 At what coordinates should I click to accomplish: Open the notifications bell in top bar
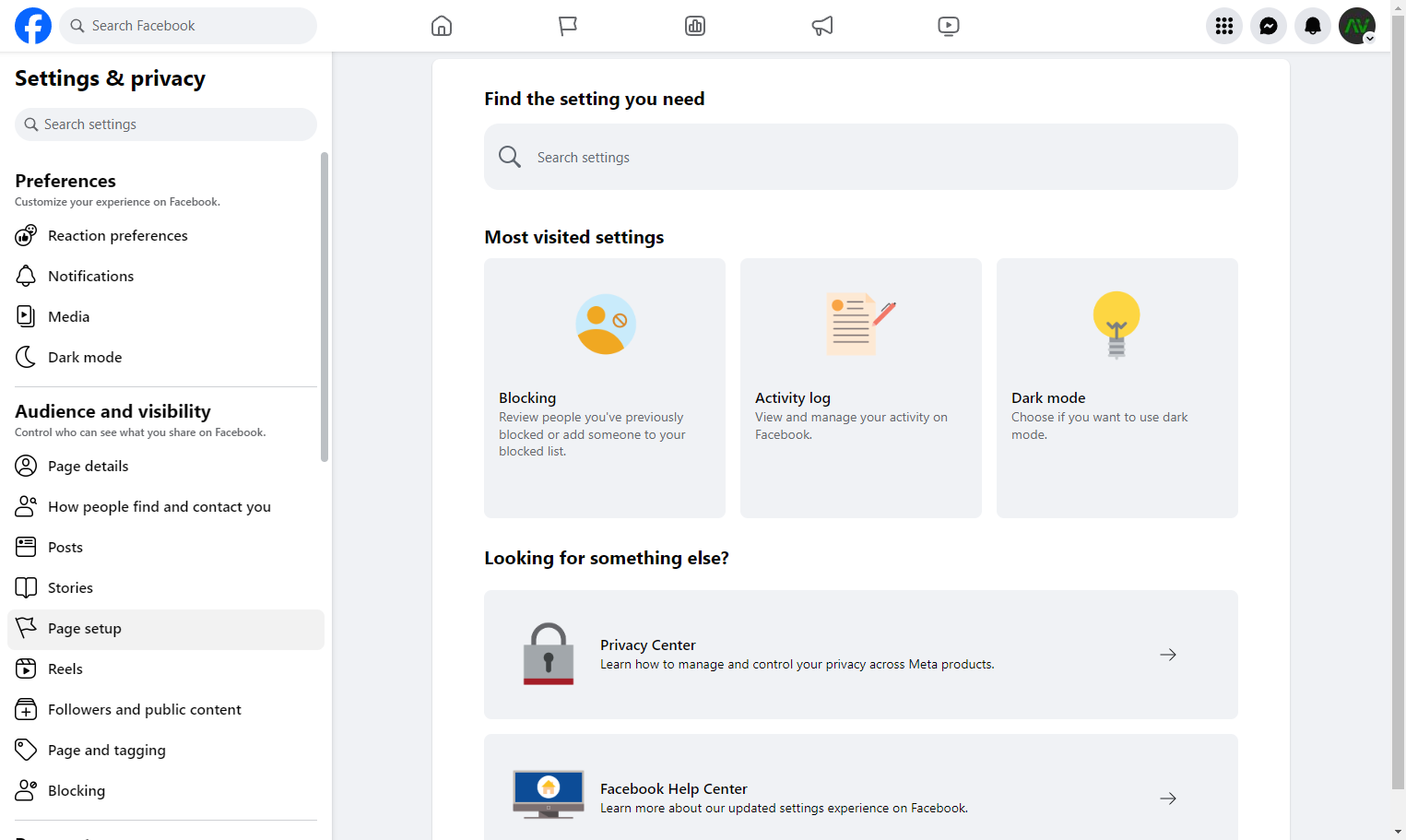[1313, 26]
